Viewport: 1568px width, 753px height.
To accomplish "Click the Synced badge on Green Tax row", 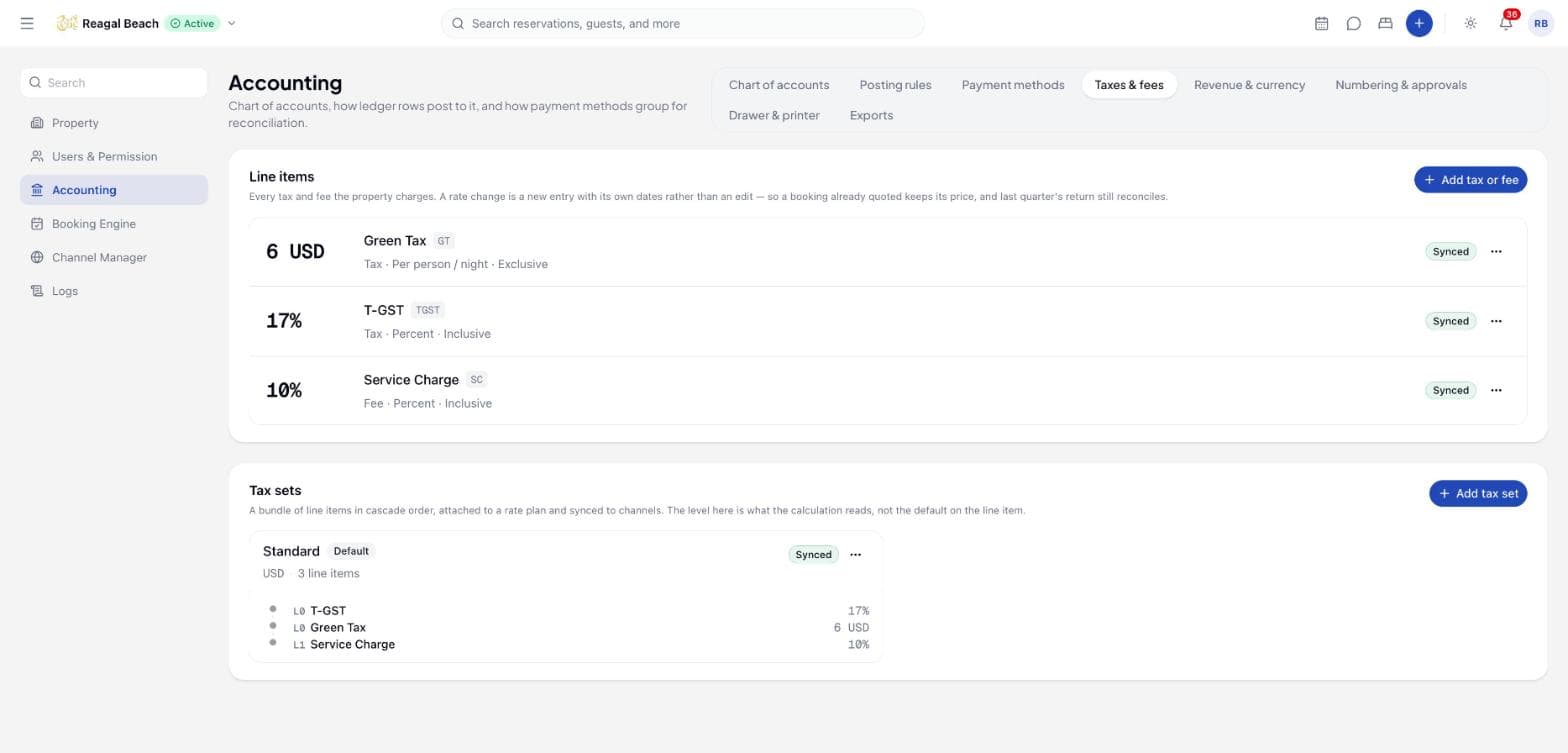I will coord(1450,252).
